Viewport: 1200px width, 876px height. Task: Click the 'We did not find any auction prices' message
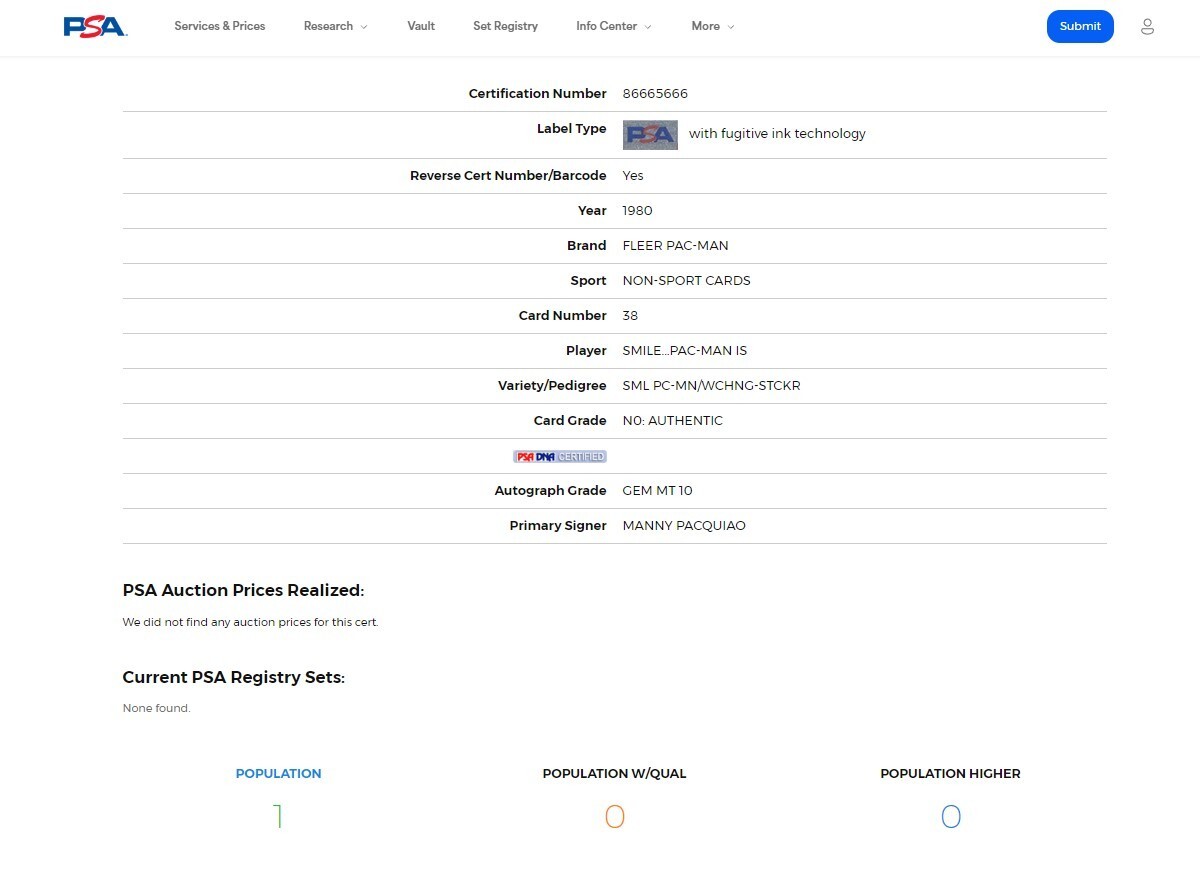pyautogui.click(x=250, y=623)
